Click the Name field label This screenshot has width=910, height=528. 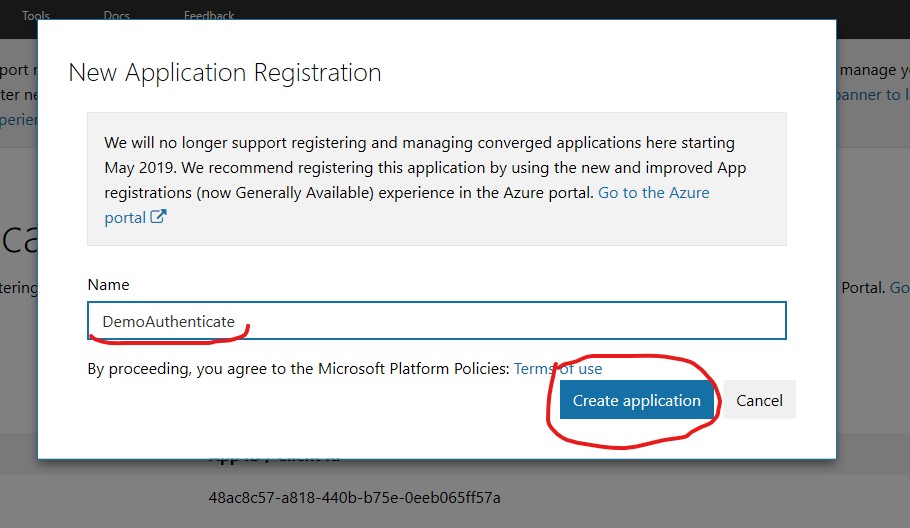109,284
